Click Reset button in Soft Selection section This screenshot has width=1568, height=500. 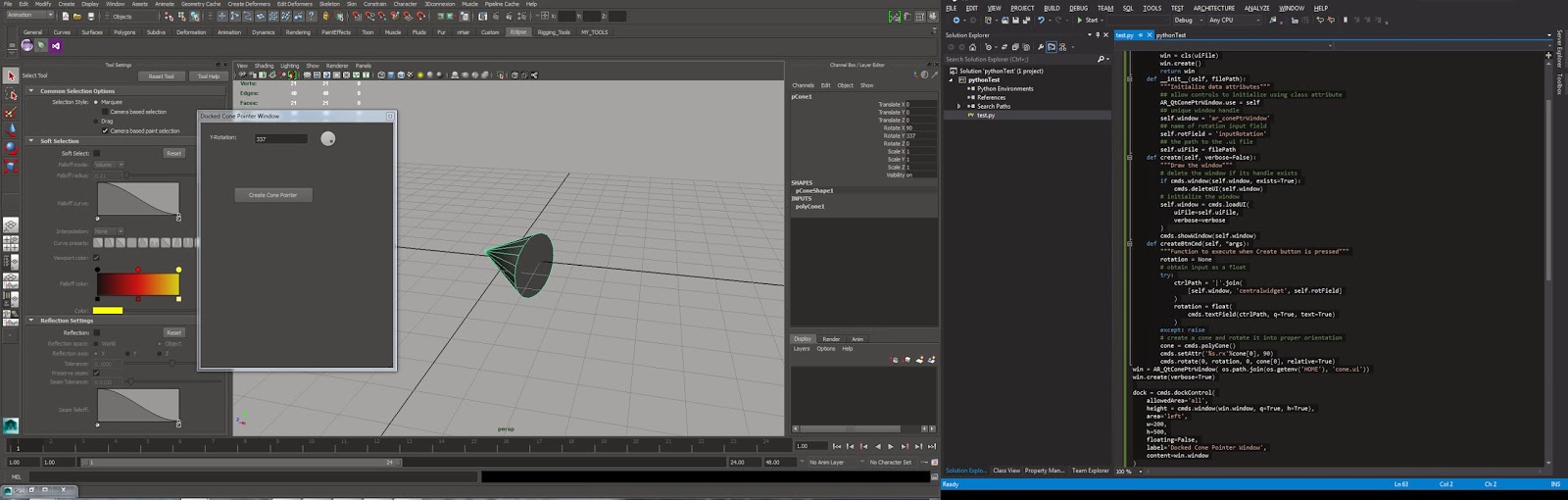pyautogui.click(x=173, y=153)
